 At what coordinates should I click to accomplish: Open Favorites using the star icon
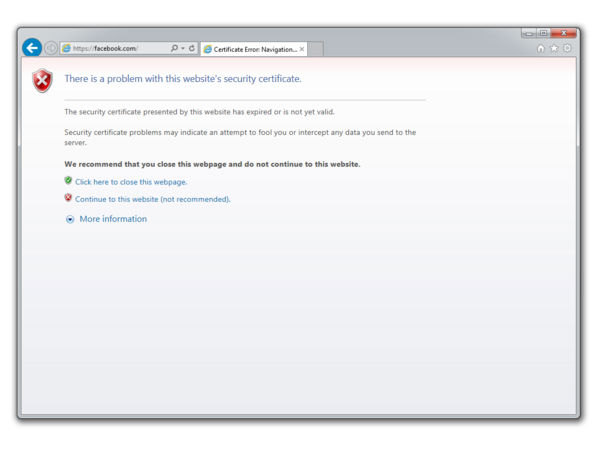[554, 48]
